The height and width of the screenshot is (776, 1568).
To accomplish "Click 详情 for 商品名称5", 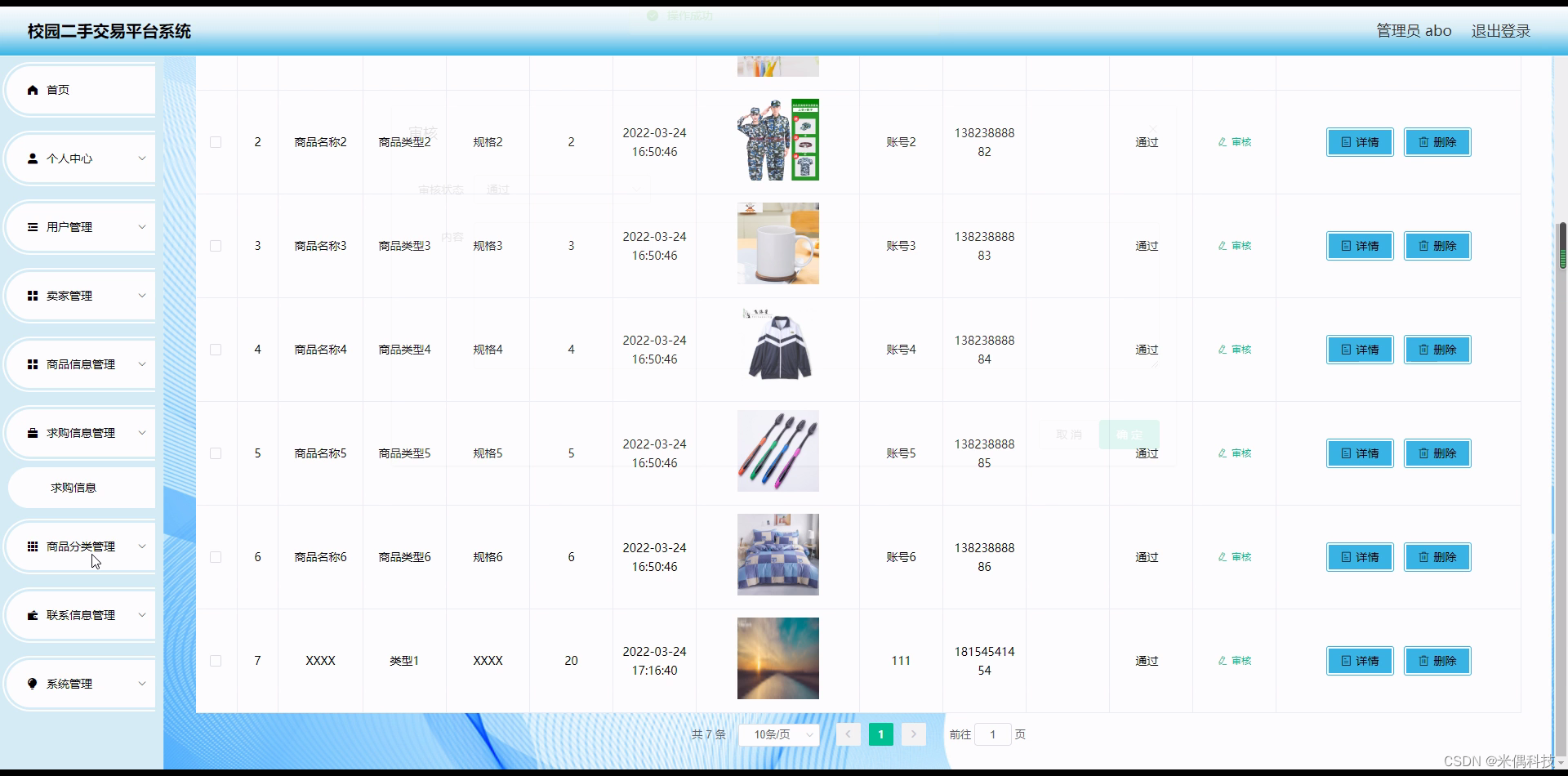I will (1358, 453).
